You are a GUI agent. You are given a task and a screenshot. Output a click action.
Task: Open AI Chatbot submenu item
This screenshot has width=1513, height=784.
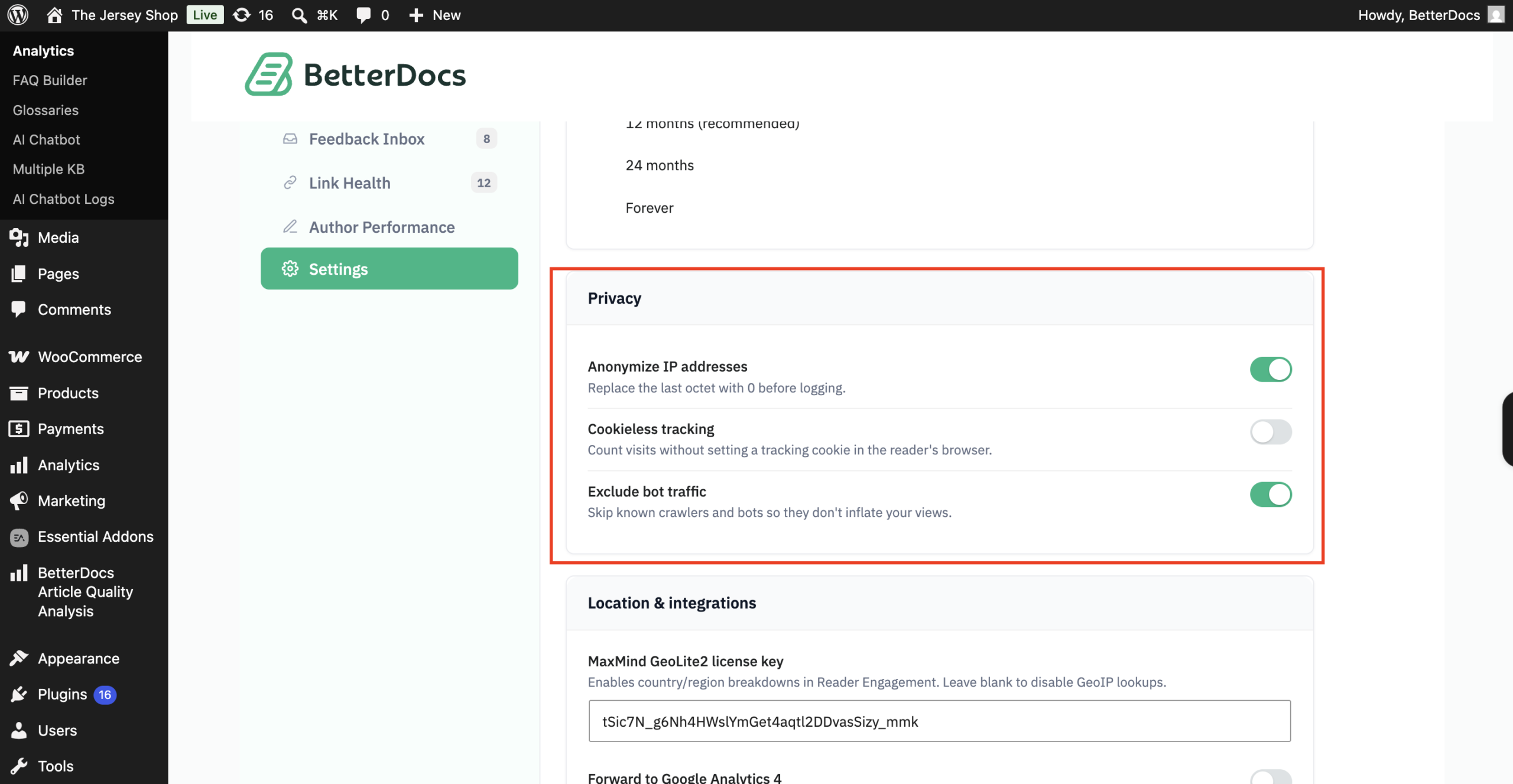tap(46, 140)
